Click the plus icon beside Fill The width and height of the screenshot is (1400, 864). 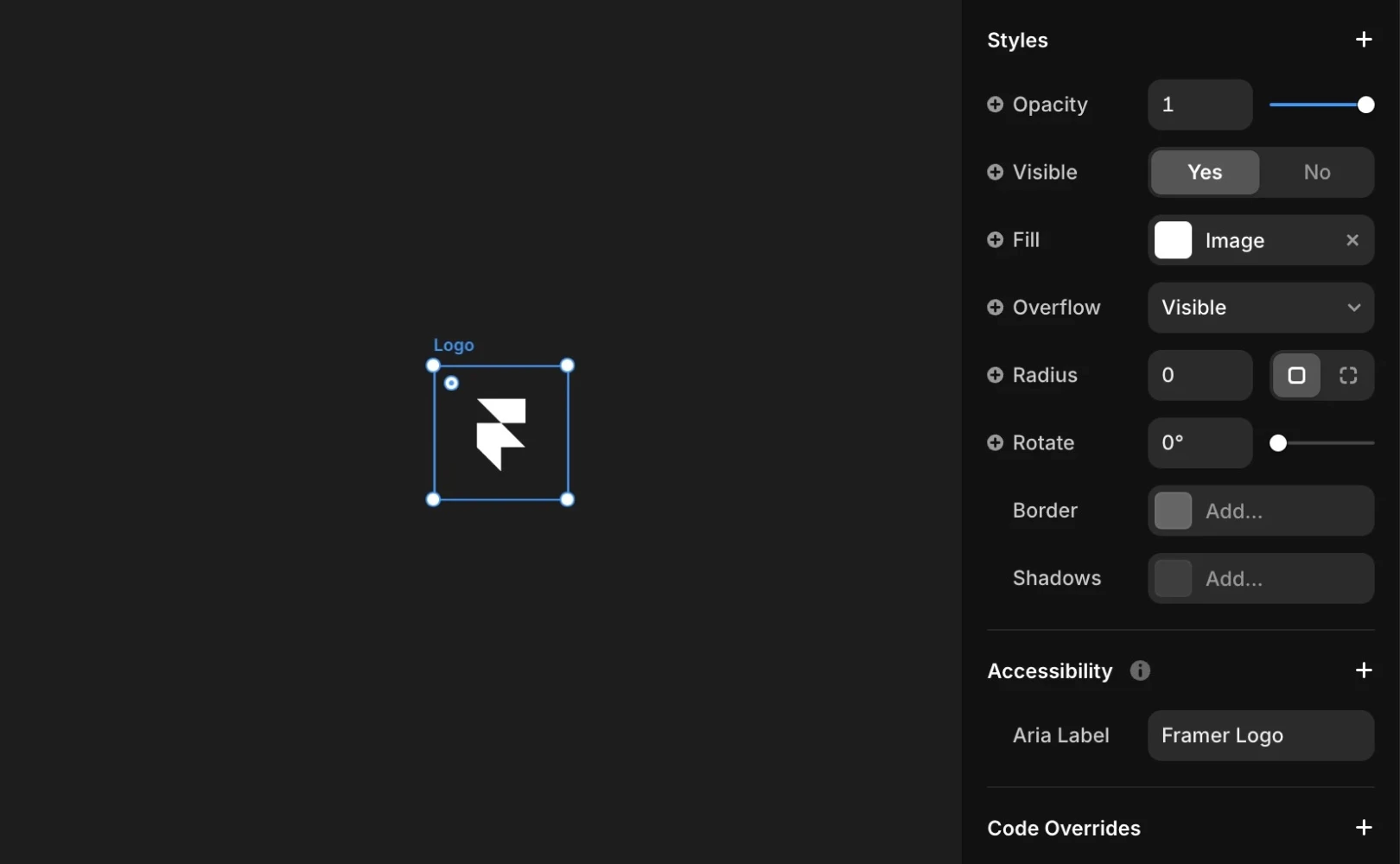coord(995,239)
